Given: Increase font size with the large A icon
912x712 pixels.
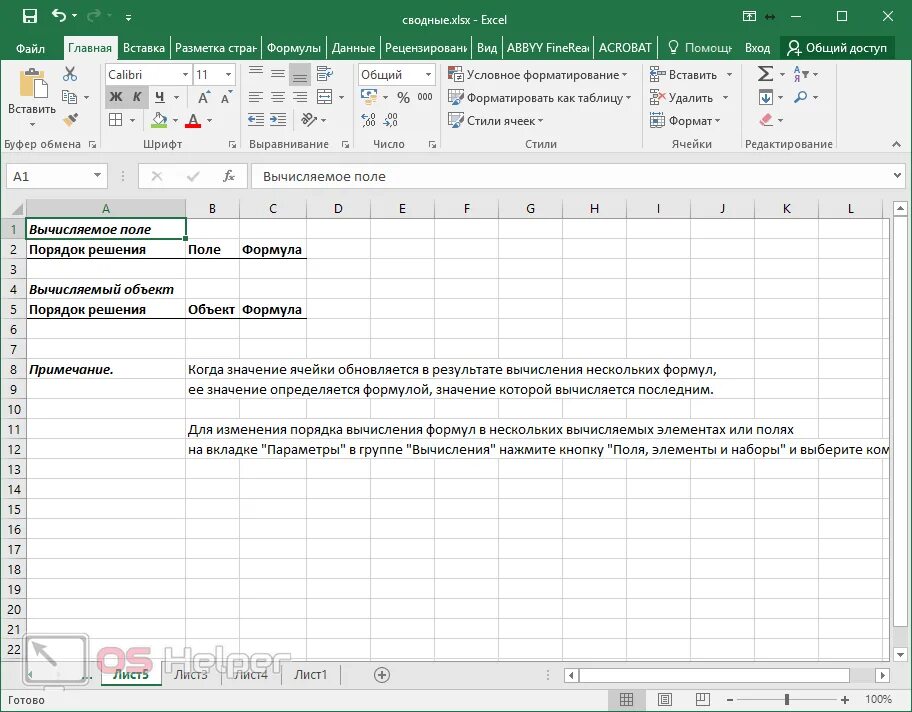Looking at the screenshot, I should tap(204, 97).
